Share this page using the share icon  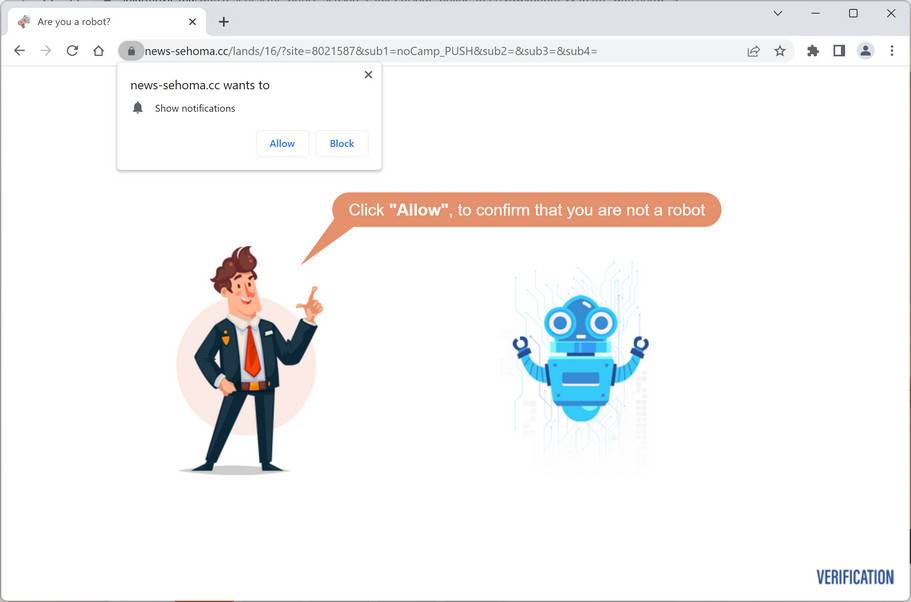point(754,51)
